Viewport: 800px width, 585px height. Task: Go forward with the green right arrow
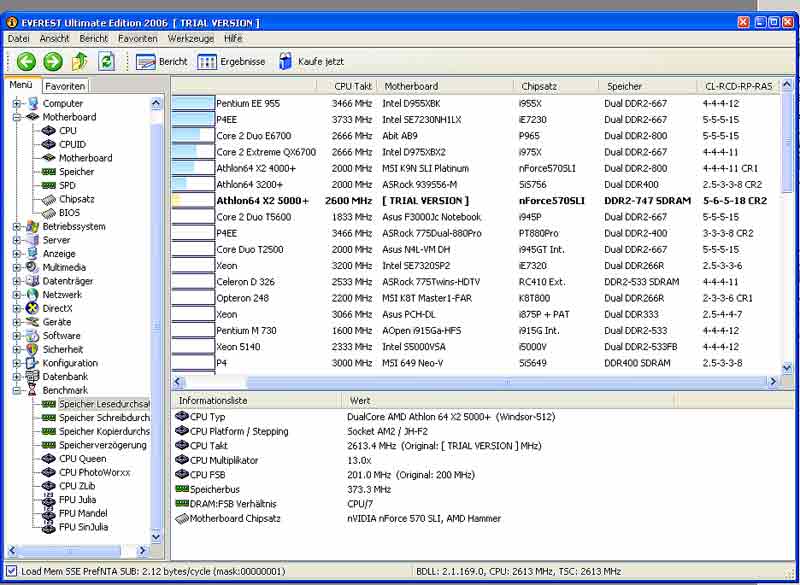pyautogui.click(x=53, y=62)
